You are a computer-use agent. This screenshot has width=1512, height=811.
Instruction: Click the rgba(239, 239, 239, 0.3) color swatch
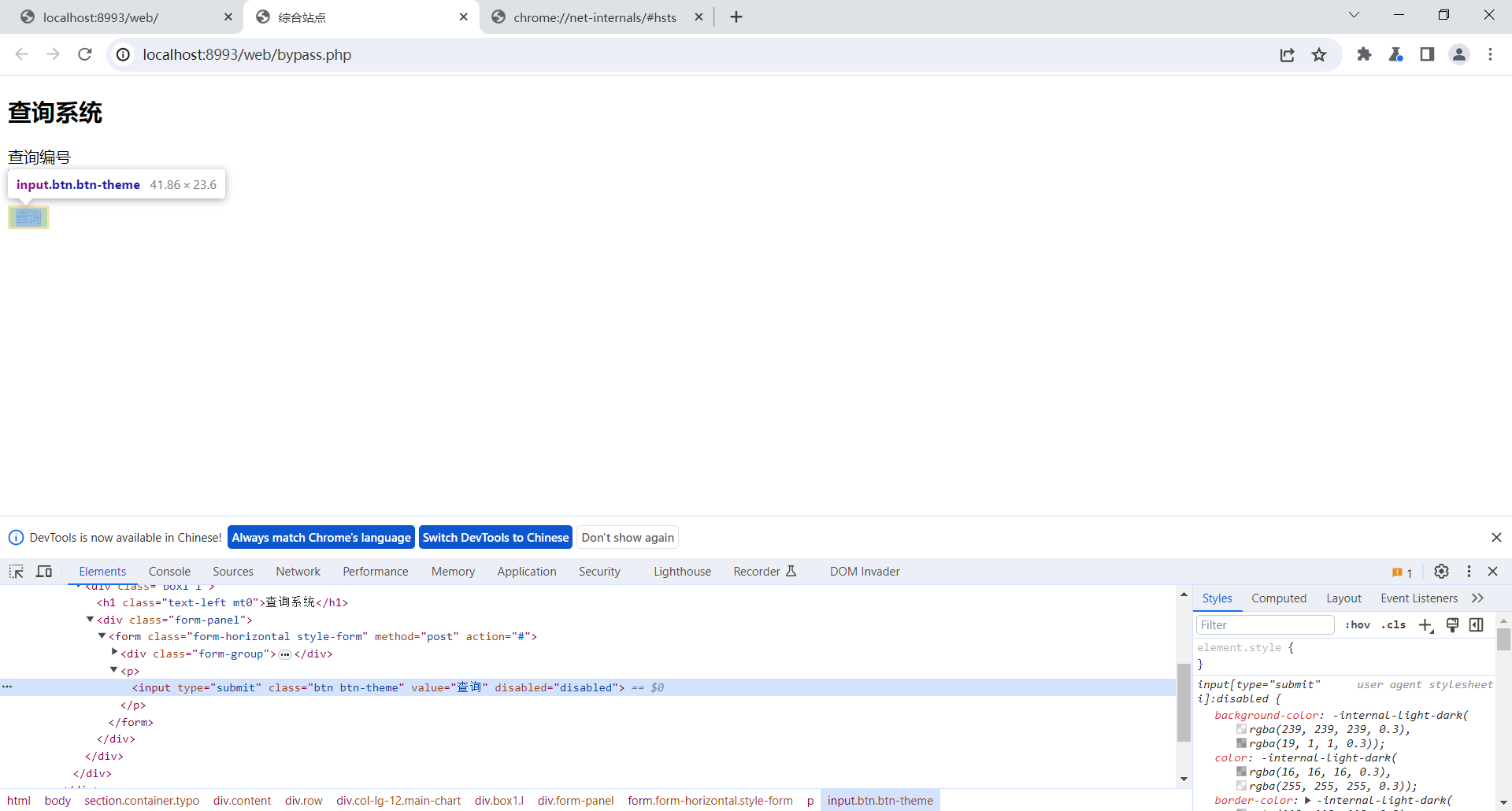tap(1241, 729)
